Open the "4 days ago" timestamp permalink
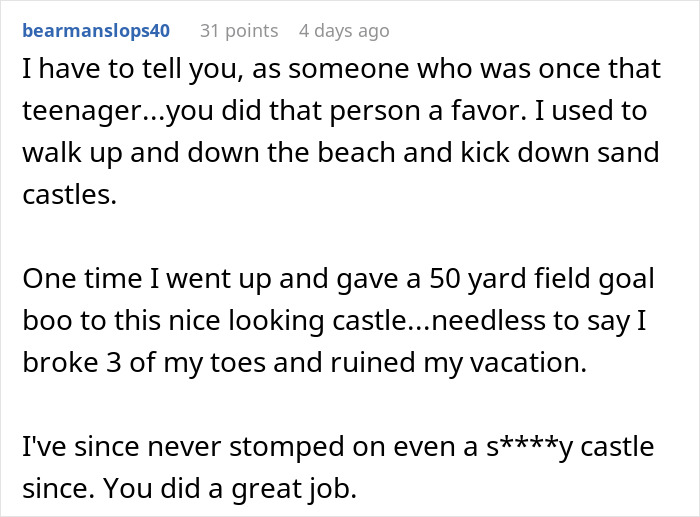 pos(343,31)
